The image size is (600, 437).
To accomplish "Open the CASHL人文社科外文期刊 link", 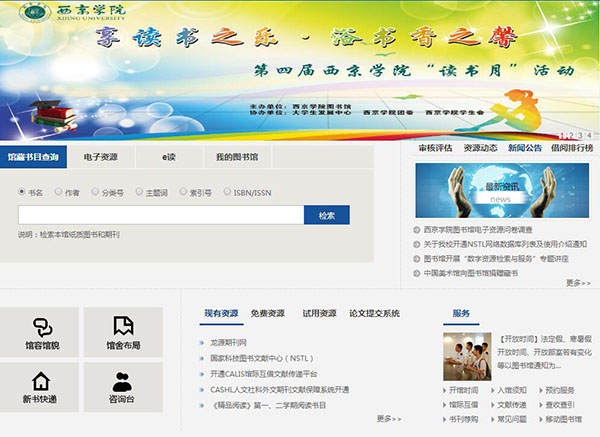I will 279,390.
